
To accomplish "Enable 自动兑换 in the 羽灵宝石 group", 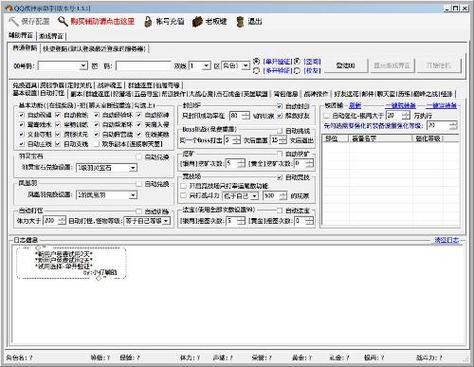I will (139, 157).
